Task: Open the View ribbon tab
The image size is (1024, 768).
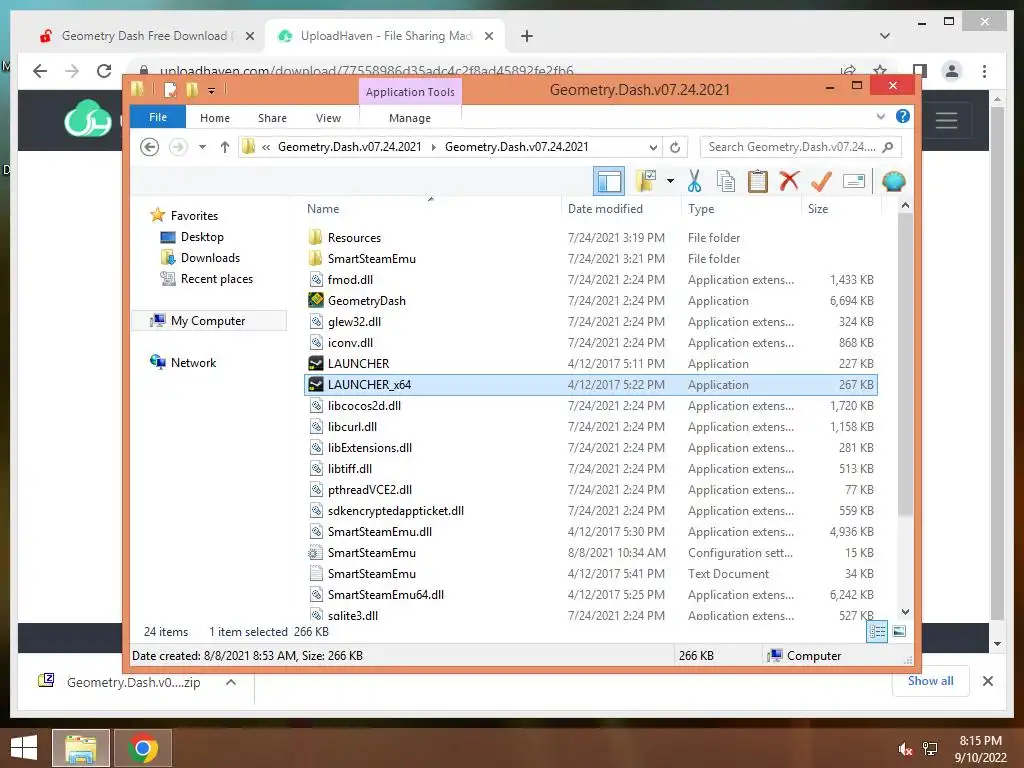Action: tap(328, 118)
